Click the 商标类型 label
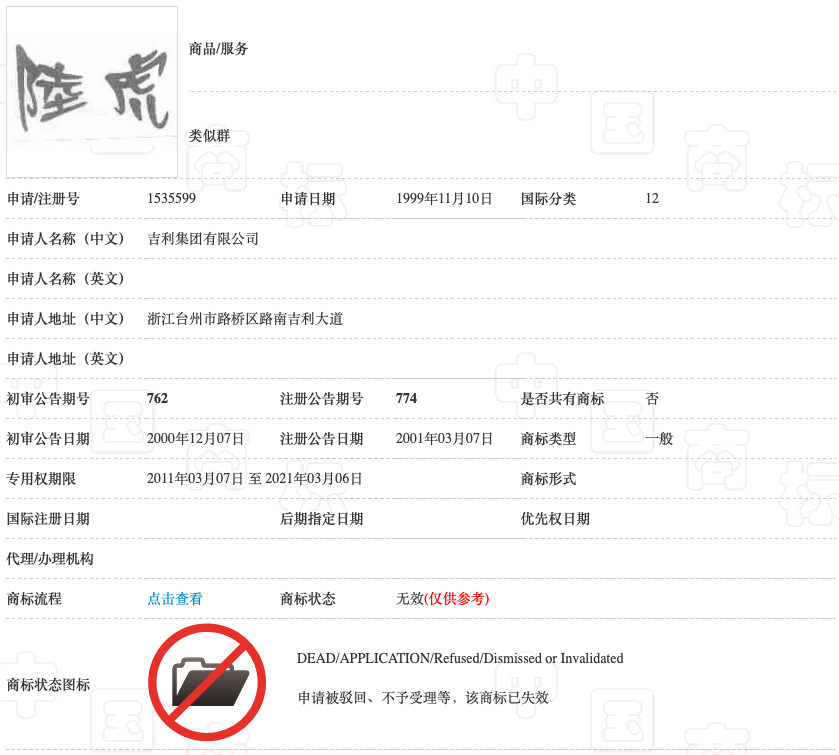 [x=548, y=439]
